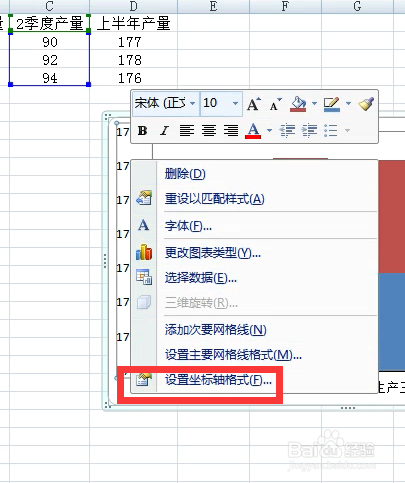Click the Shrink Font icon
Viewport: 405px width, 483px height.
(x=276, y=104)
